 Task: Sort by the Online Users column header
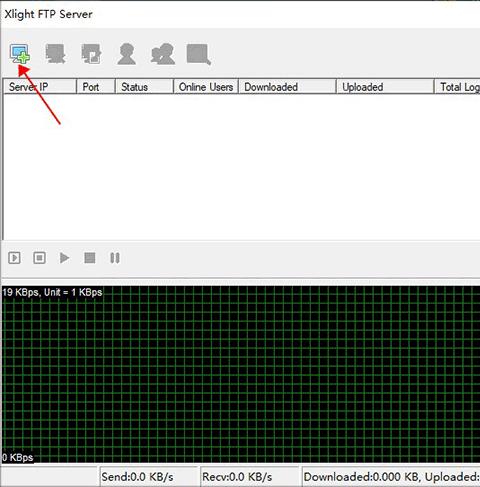tap(206, 87)
